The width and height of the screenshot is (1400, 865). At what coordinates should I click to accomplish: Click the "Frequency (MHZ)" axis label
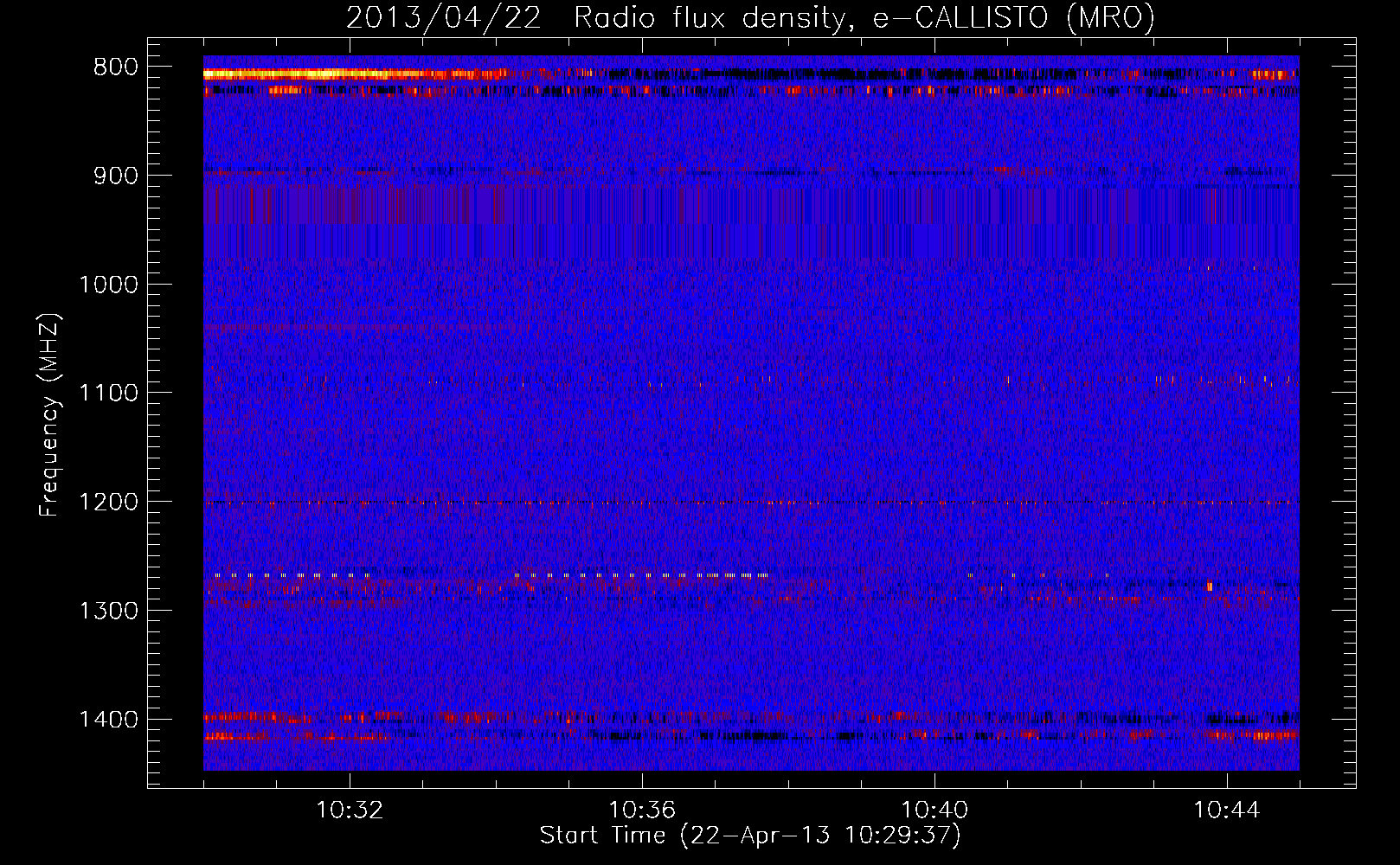point(48,415)
